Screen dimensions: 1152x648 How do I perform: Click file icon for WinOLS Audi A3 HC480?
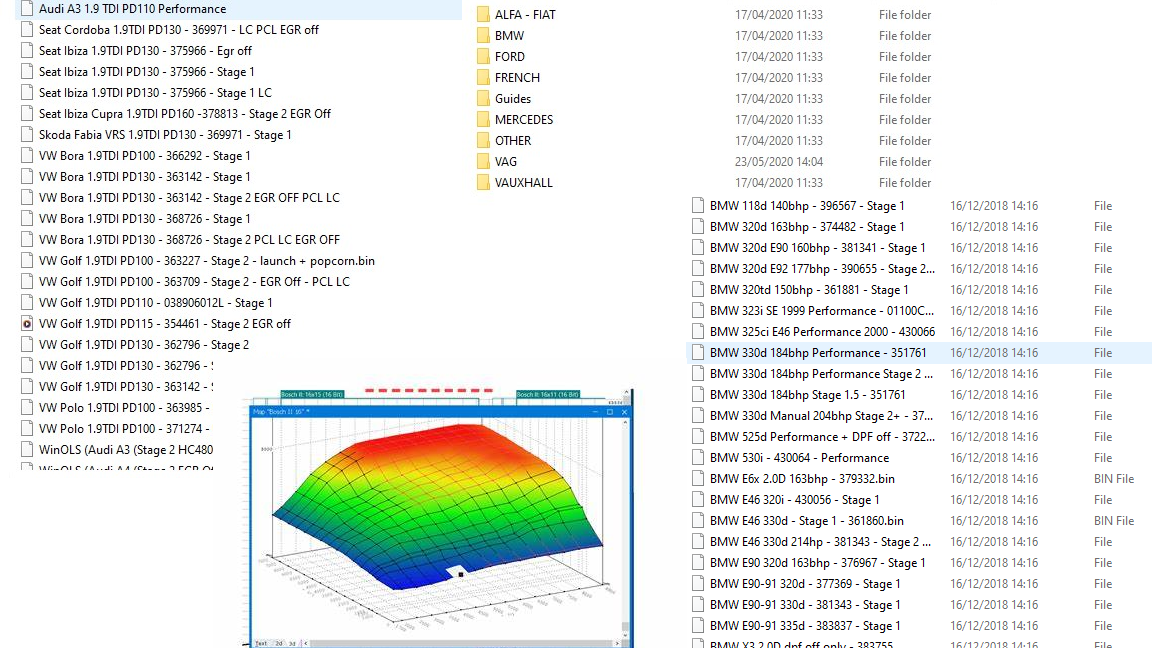pos(27,450)
